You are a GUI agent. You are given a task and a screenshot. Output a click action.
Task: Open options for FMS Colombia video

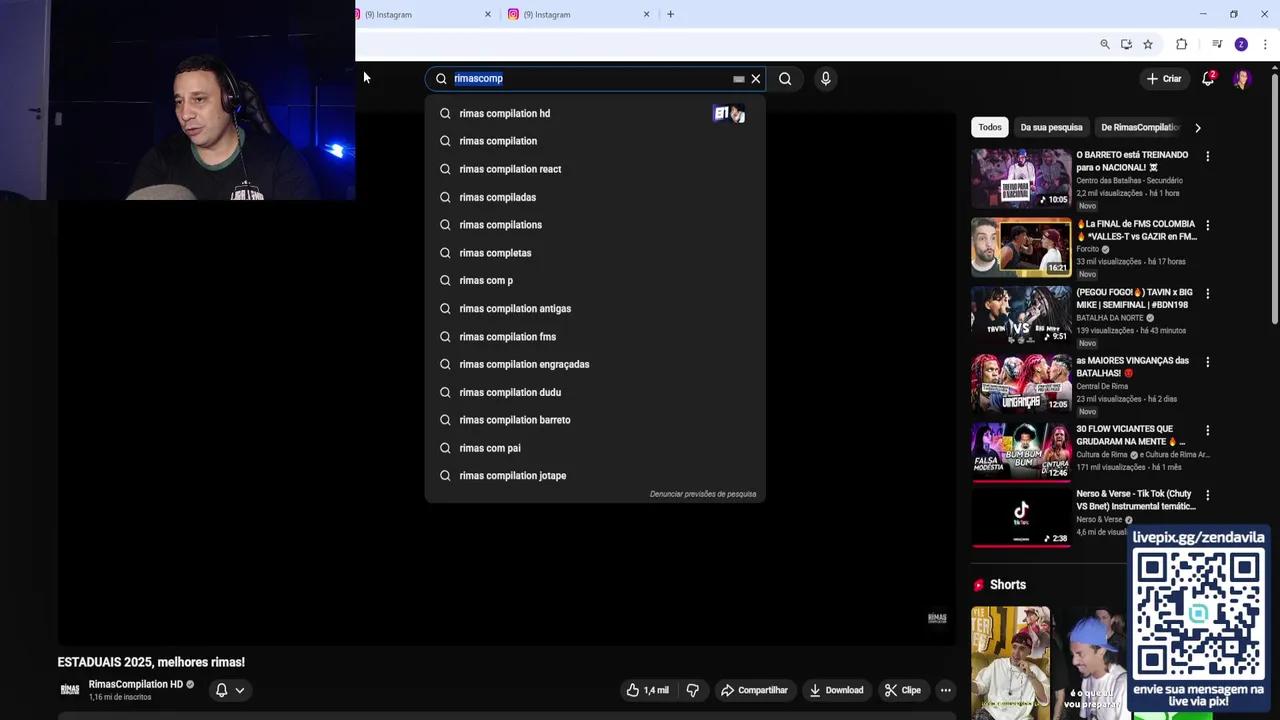(x=1207, y=225)
